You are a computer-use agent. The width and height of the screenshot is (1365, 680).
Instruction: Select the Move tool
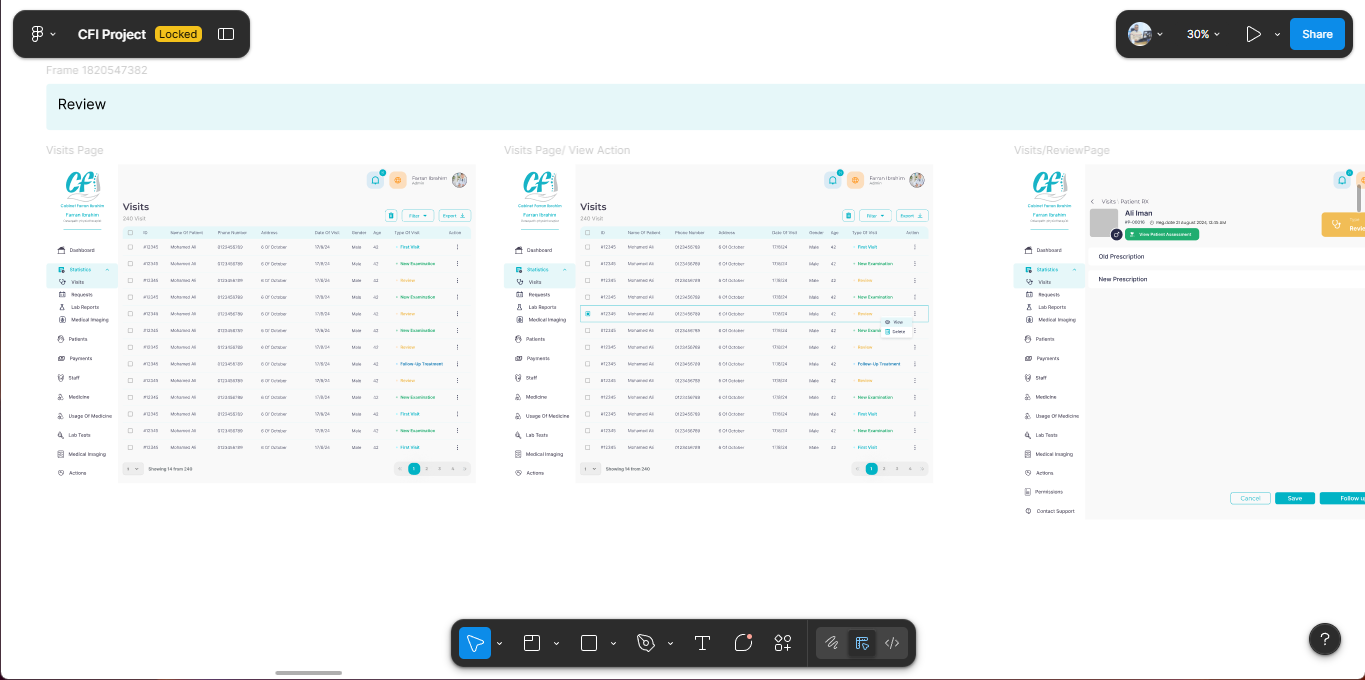pyautogui.click(x=475, y=643)
